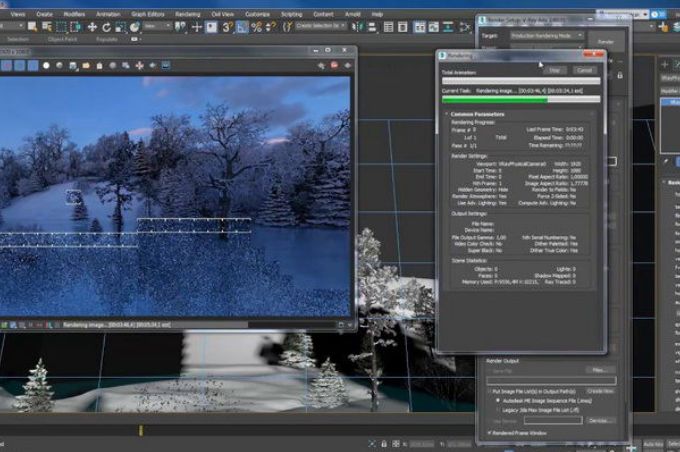Open the Arnold menu
The width and height of the screenshot is (680, 452).
pos(353,14)
